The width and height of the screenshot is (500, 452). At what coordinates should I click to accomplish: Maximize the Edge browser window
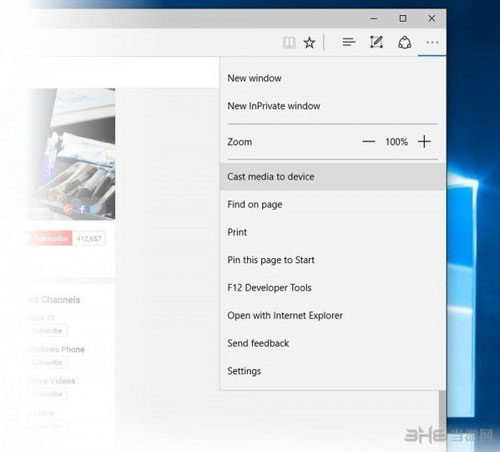tap(403, 19)
